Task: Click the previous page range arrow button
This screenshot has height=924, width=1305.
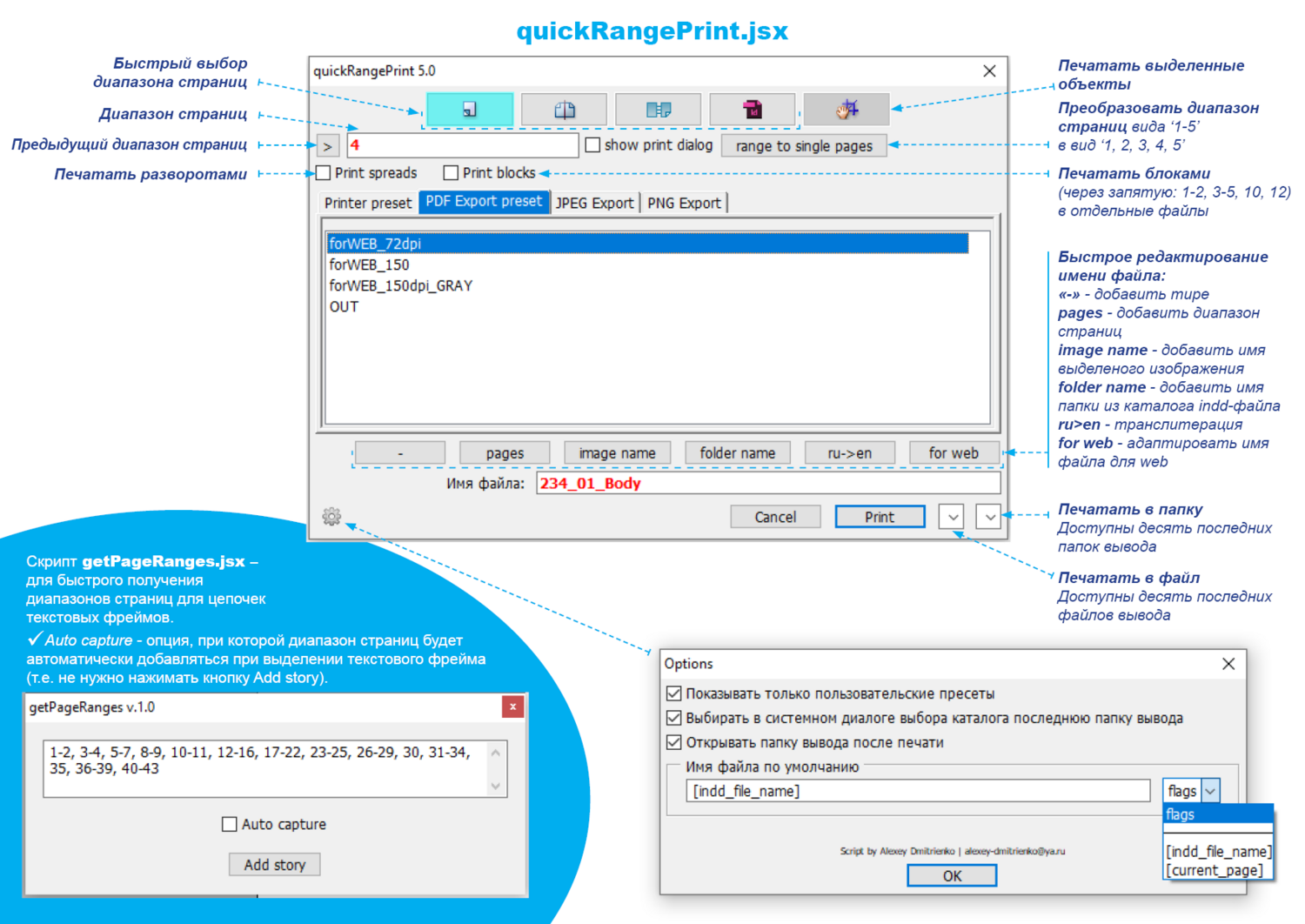Action: (x=328, y=146)
